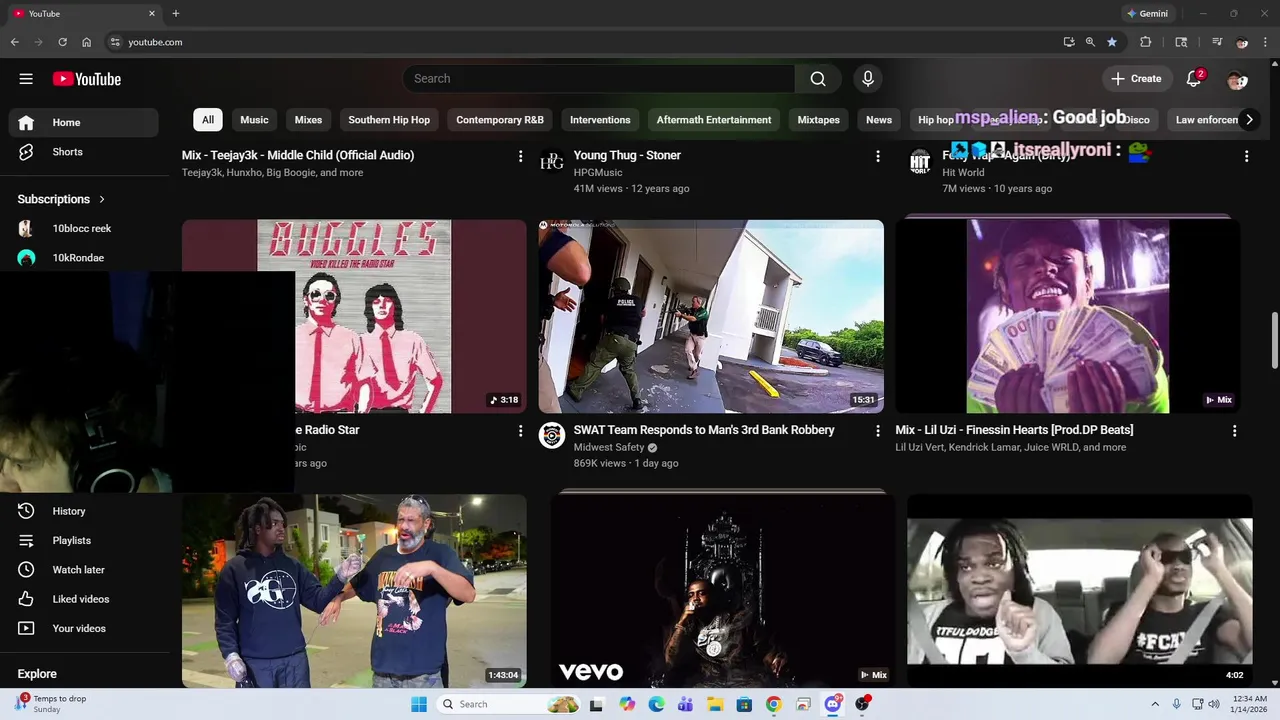Select the Music filter chip
The height and width of the screenshot is (720, 1280).
click(254, 120)
